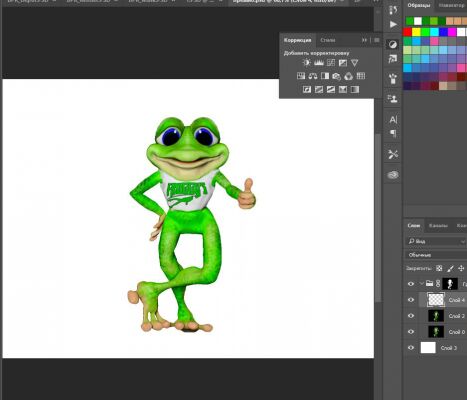Switch to the Стили tab
The image size is (467, 400).
[x=328, y=40]
